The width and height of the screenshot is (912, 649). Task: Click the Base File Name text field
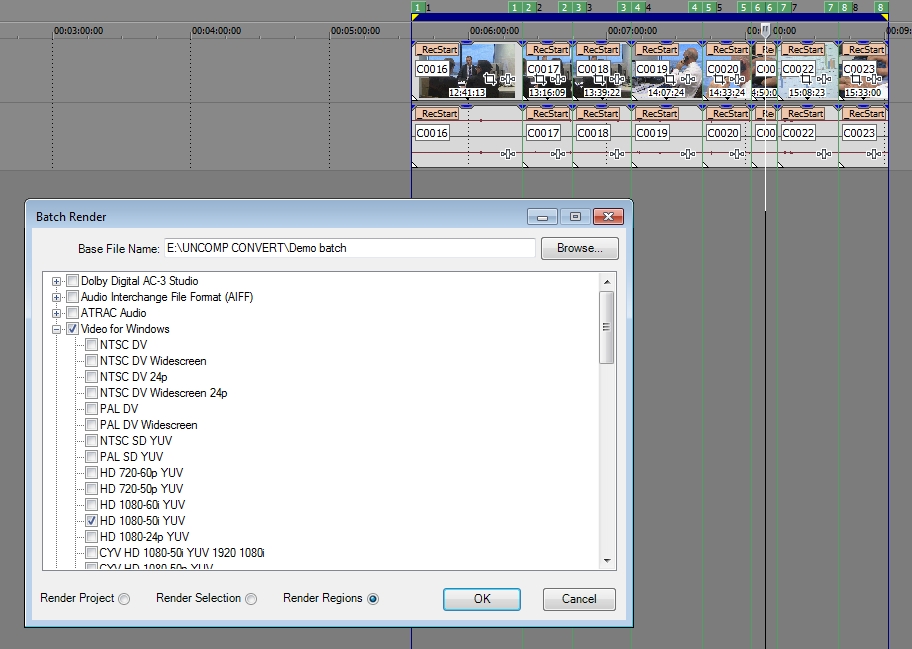click(x=349, y=248)
